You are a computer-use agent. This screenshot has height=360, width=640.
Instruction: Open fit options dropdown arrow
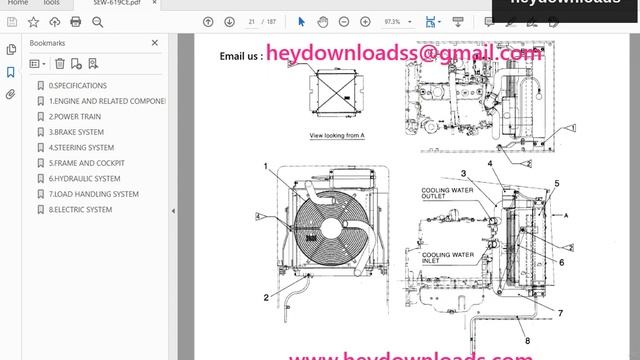[439, 22]
